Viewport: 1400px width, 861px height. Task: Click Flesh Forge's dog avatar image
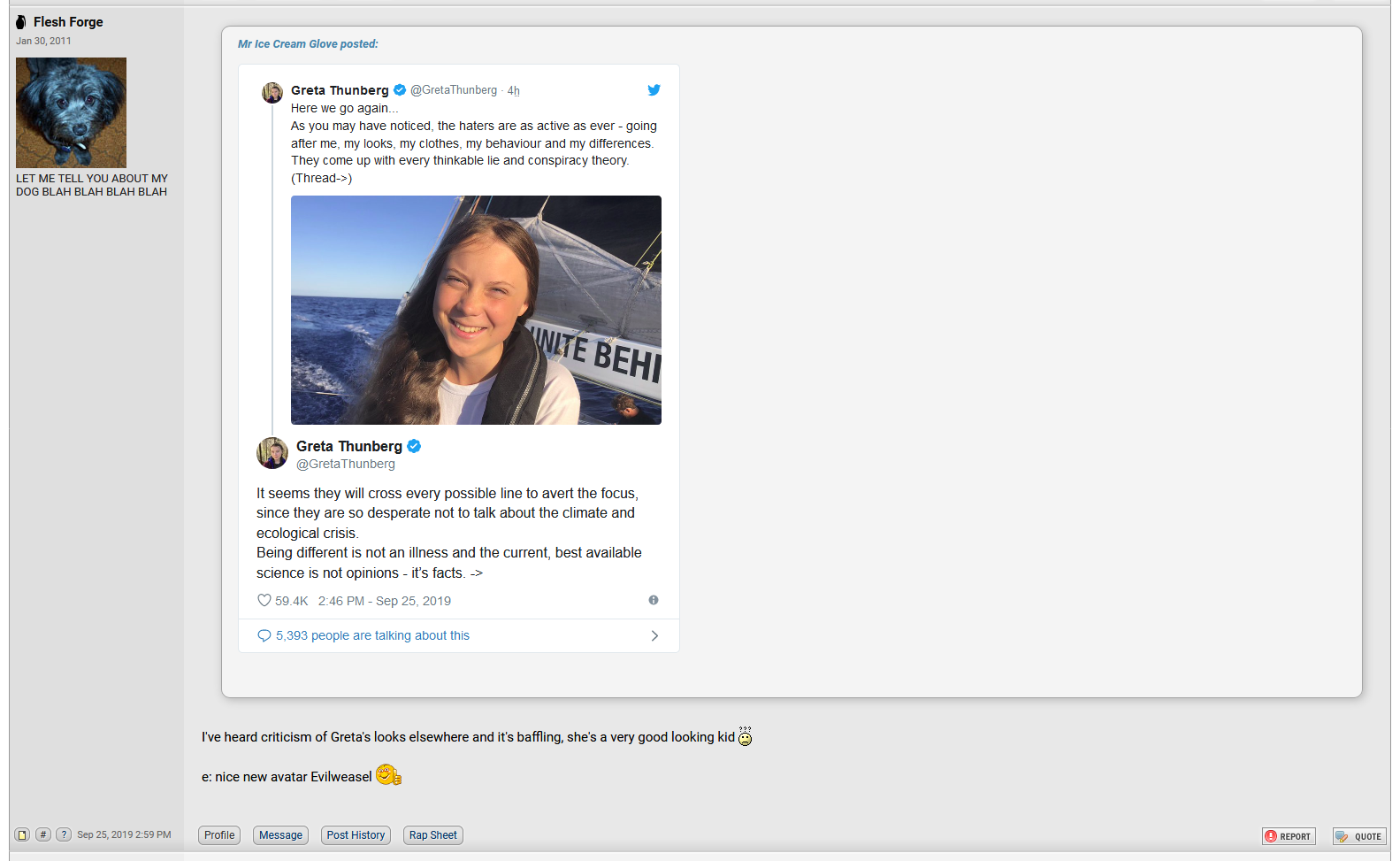[x=71, y=112]
